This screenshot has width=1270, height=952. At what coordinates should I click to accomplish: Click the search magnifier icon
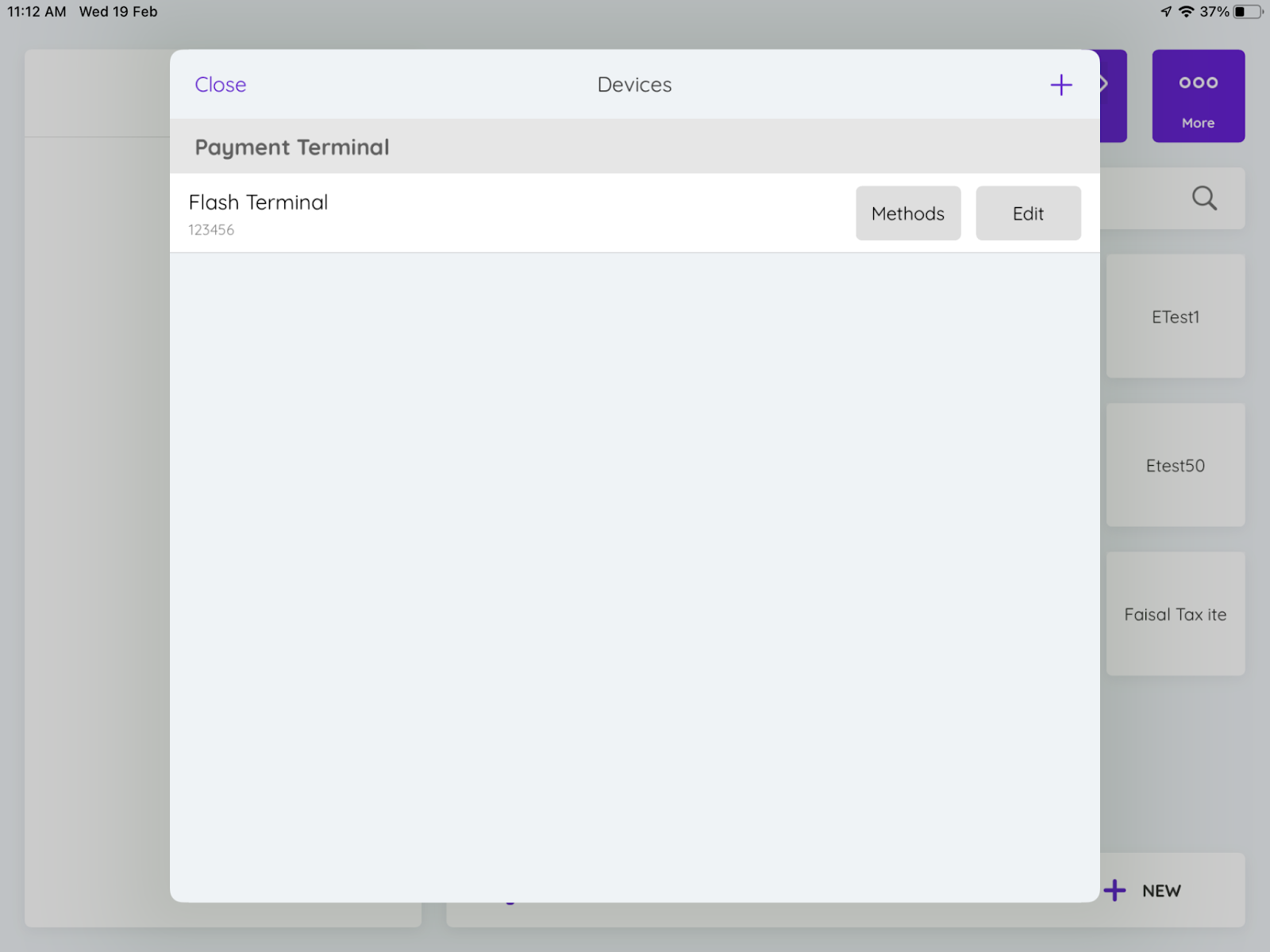point(1203,198)
